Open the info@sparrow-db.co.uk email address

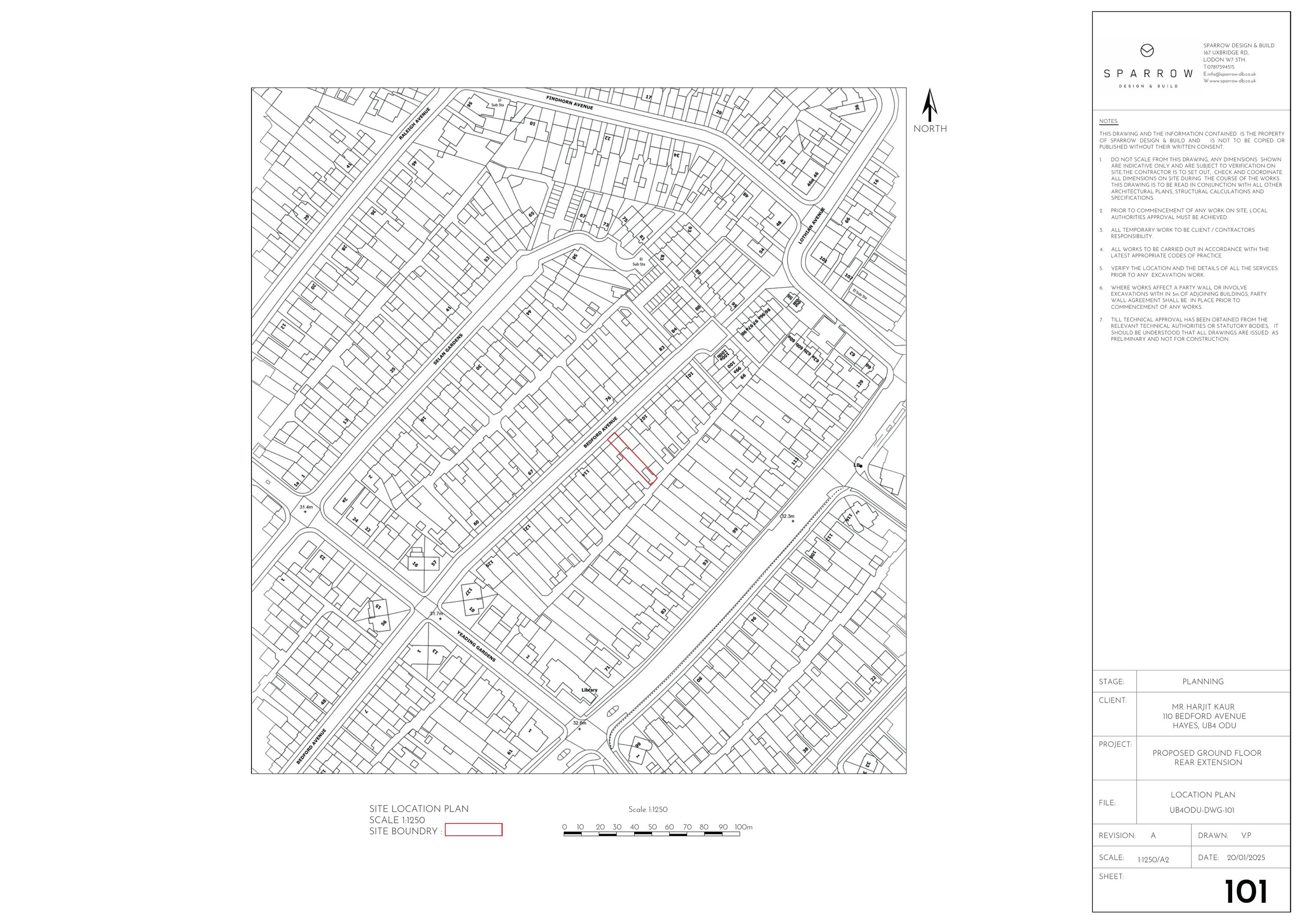(x=1232, y=74)
